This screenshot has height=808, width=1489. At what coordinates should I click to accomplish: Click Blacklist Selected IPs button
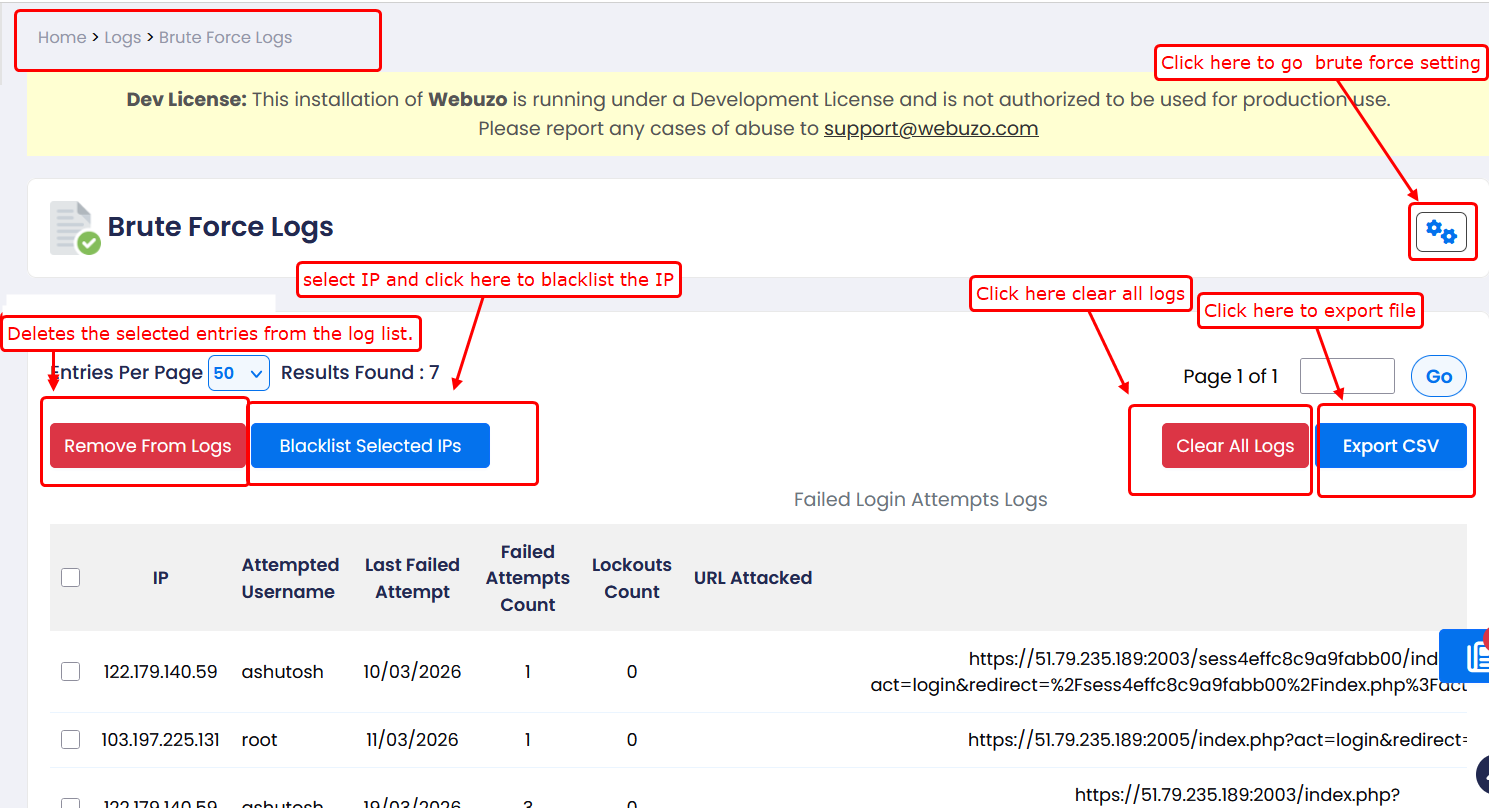coord(370,446)
